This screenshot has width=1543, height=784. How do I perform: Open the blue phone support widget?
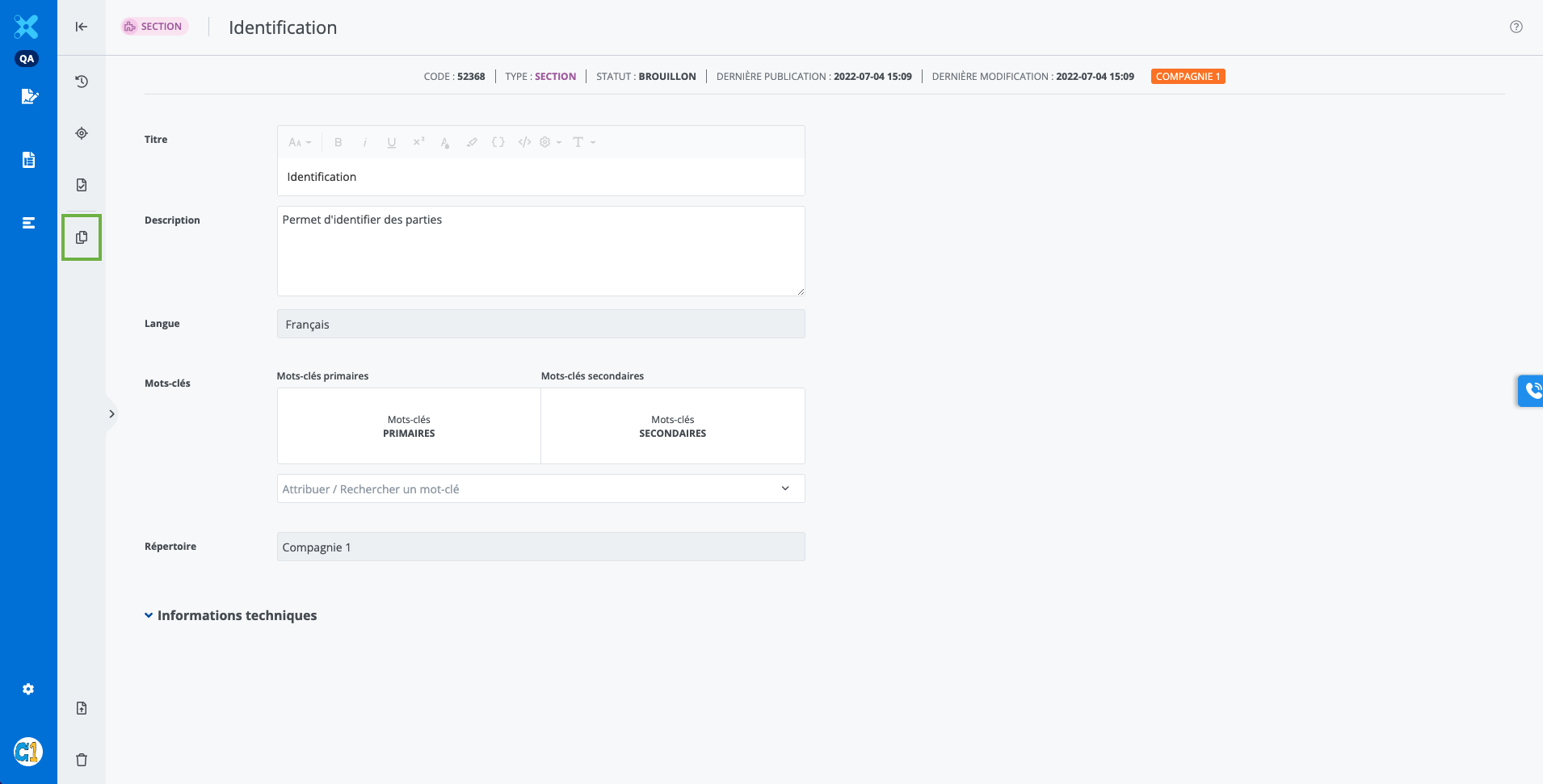(x=1531, y=391)
